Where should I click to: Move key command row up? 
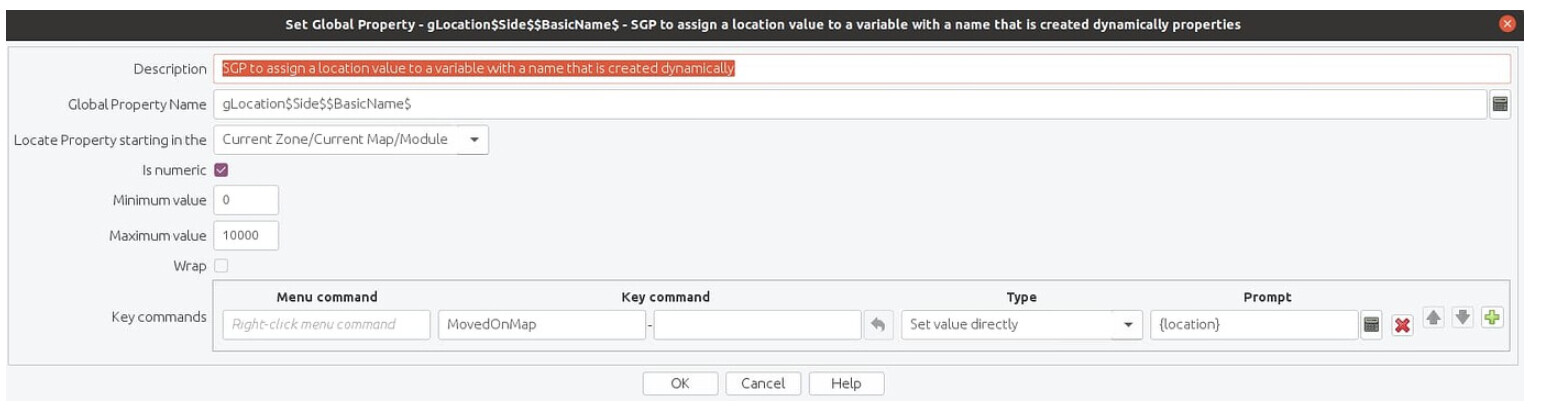pyautogui.click(x=1433, y=319)
